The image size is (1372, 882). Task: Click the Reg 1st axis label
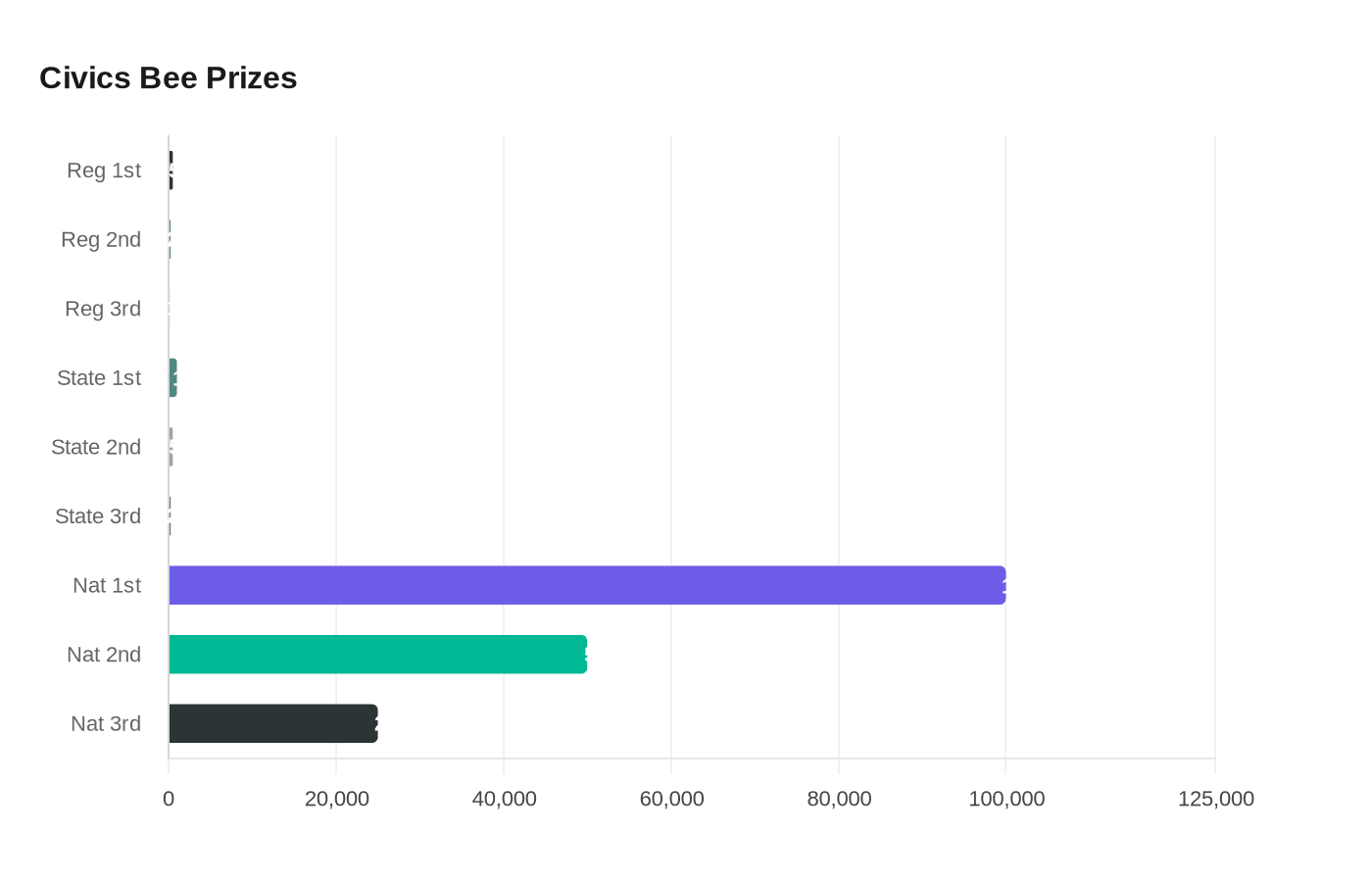[104, 171]
